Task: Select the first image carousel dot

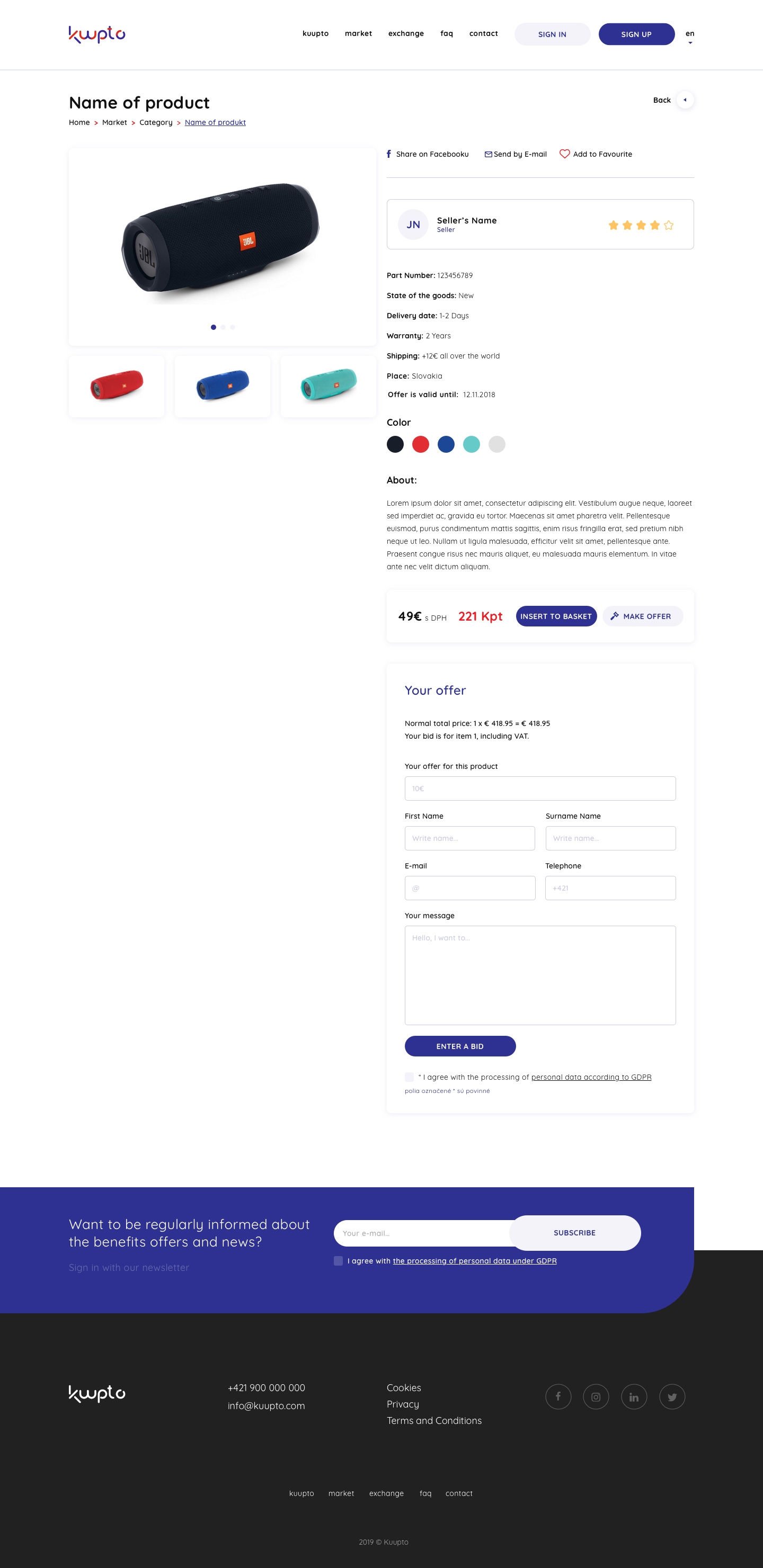Action: pos(213,327)
